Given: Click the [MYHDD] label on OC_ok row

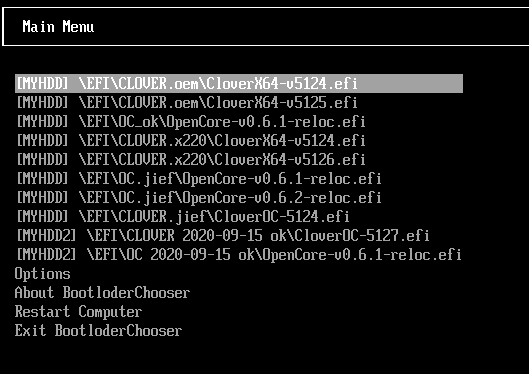Looking at the screenshot, I should [x=43, y=121].
